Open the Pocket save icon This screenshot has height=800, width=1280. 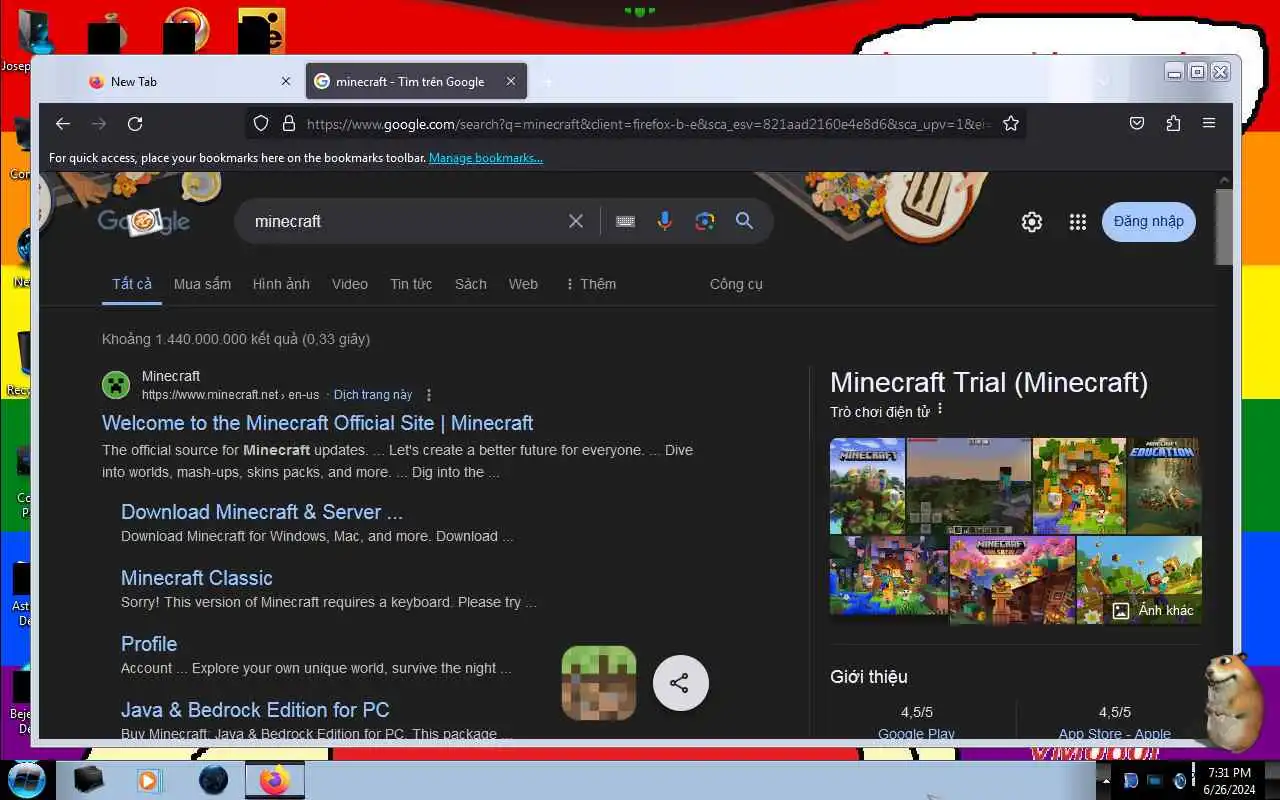[x=1137, y=124]
